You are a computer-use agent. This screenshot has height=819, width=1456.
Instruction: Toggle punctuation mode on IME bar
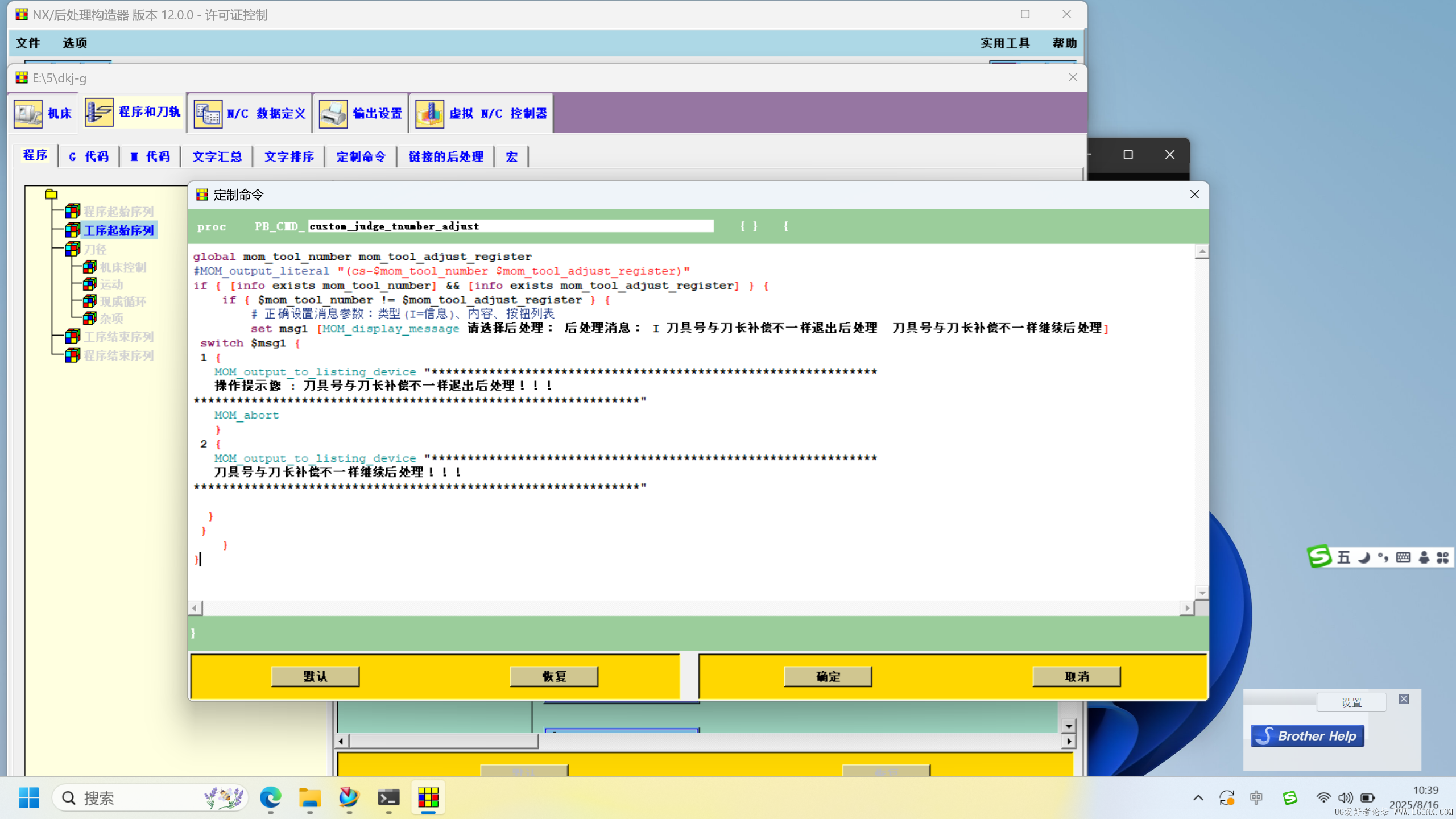1383,557
